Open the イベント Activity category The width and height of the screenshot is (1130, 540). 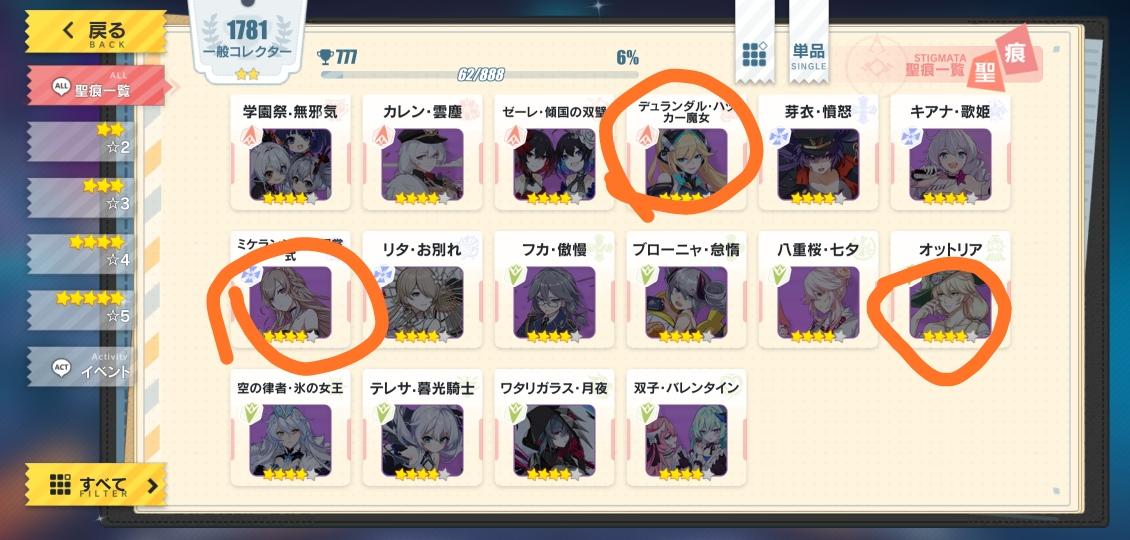coord(81,366)
